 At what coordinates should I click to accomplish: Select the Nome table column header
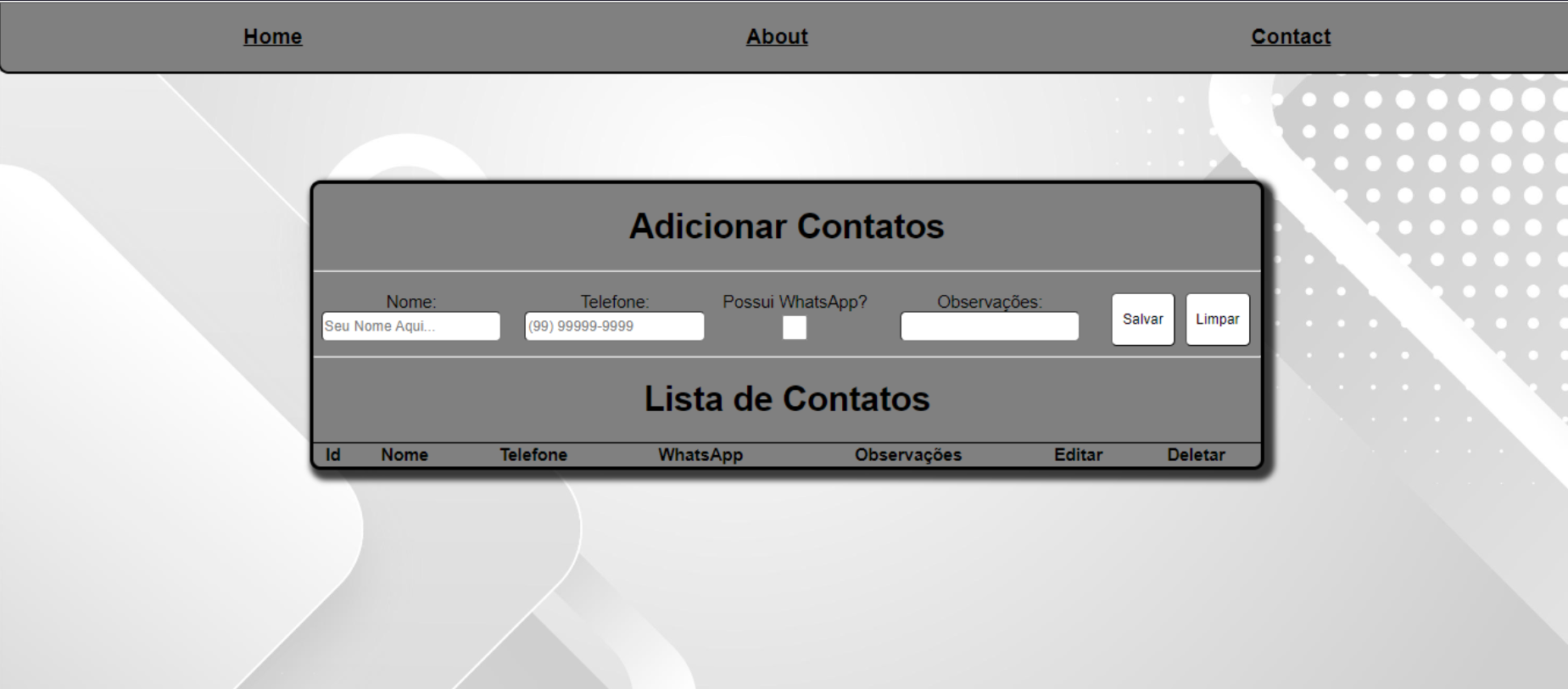405,455
